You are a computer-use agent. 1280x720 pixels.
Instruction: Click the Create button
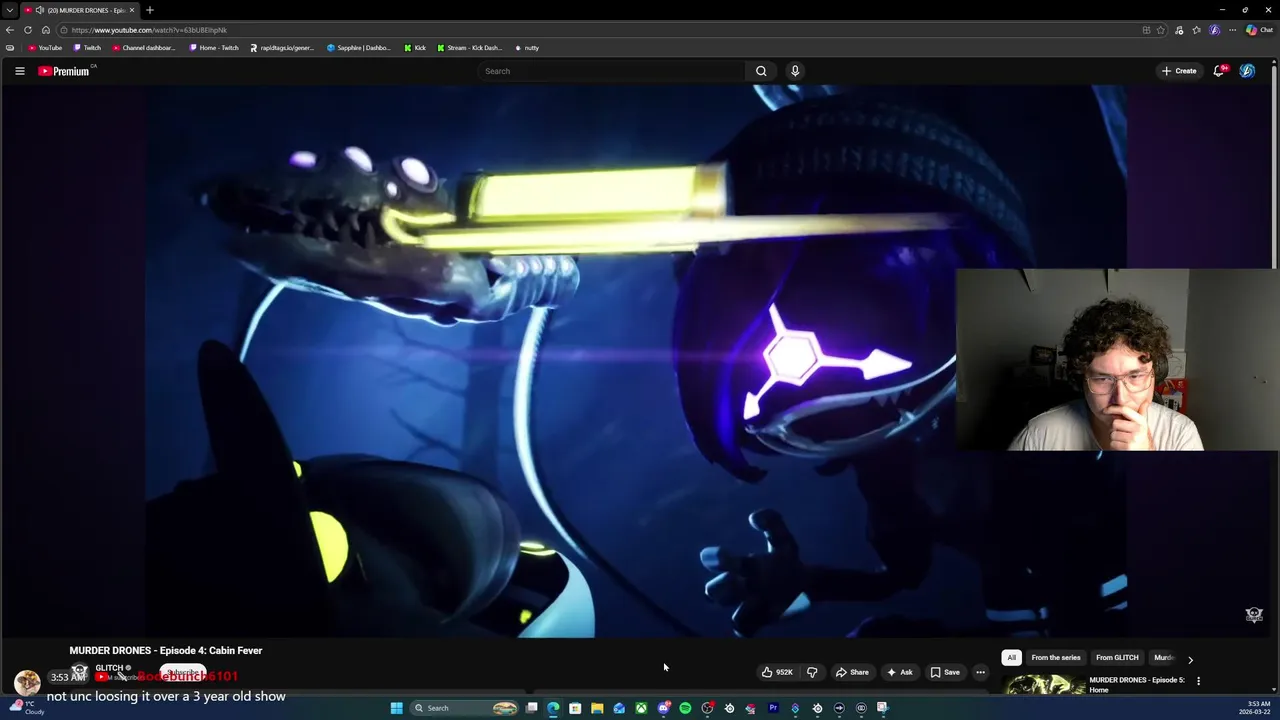(x=1179, y=71)
